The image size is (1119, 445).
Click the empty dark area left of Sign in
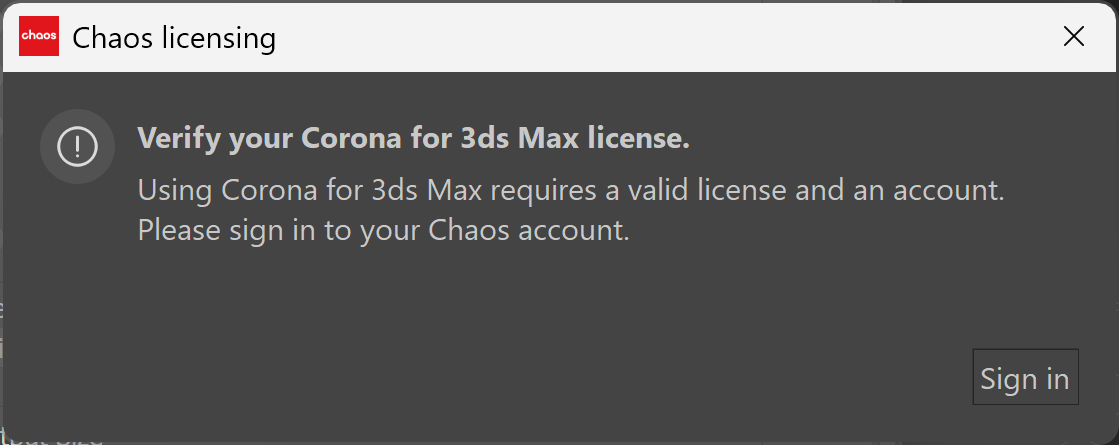coord(542,377)
